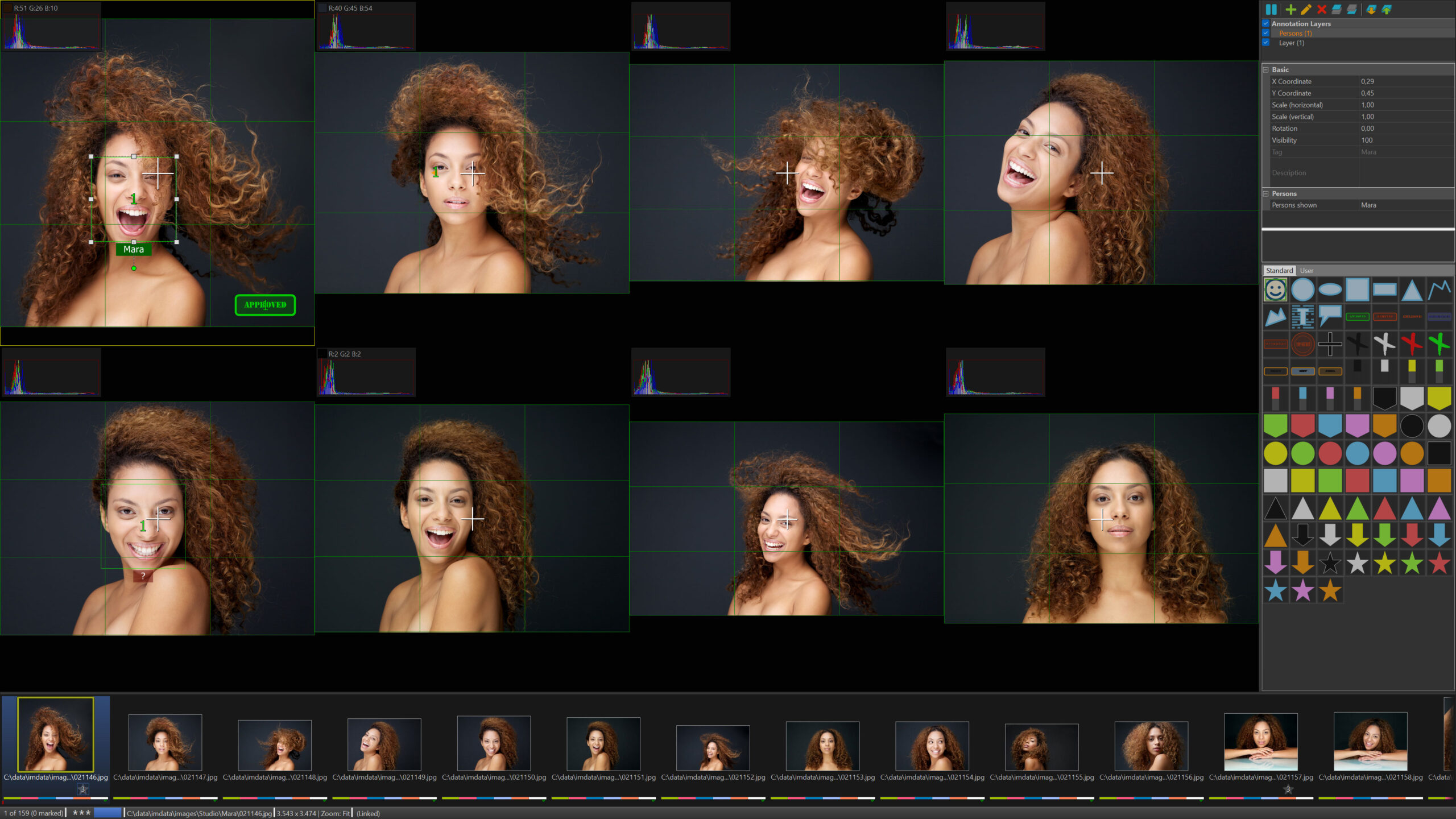
Task: Click the Mara name label on the first photo
Action: pyautogui.click(x=134, y=249)
